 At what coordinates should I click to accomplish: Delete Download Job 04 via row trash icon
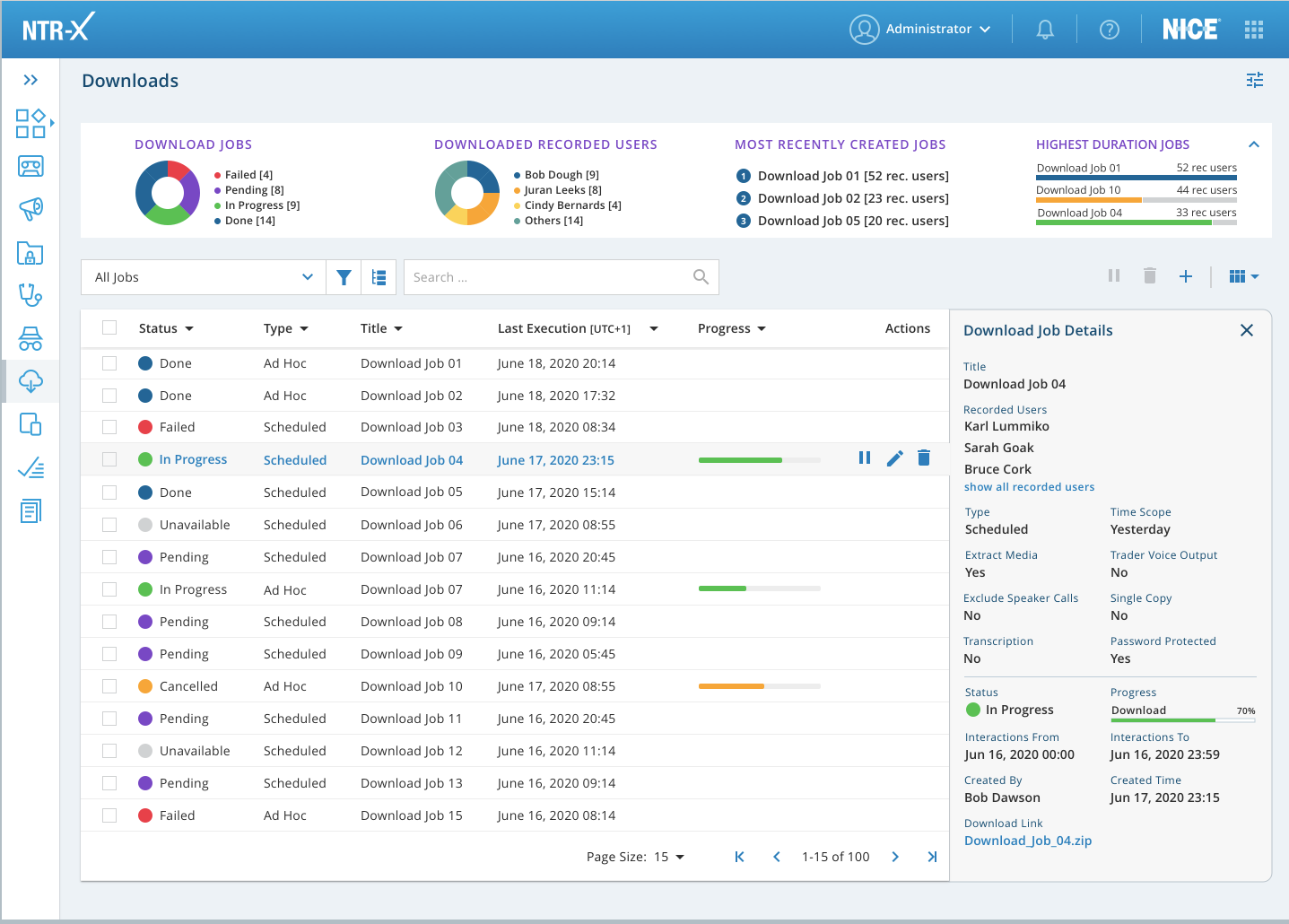(924, 458)
